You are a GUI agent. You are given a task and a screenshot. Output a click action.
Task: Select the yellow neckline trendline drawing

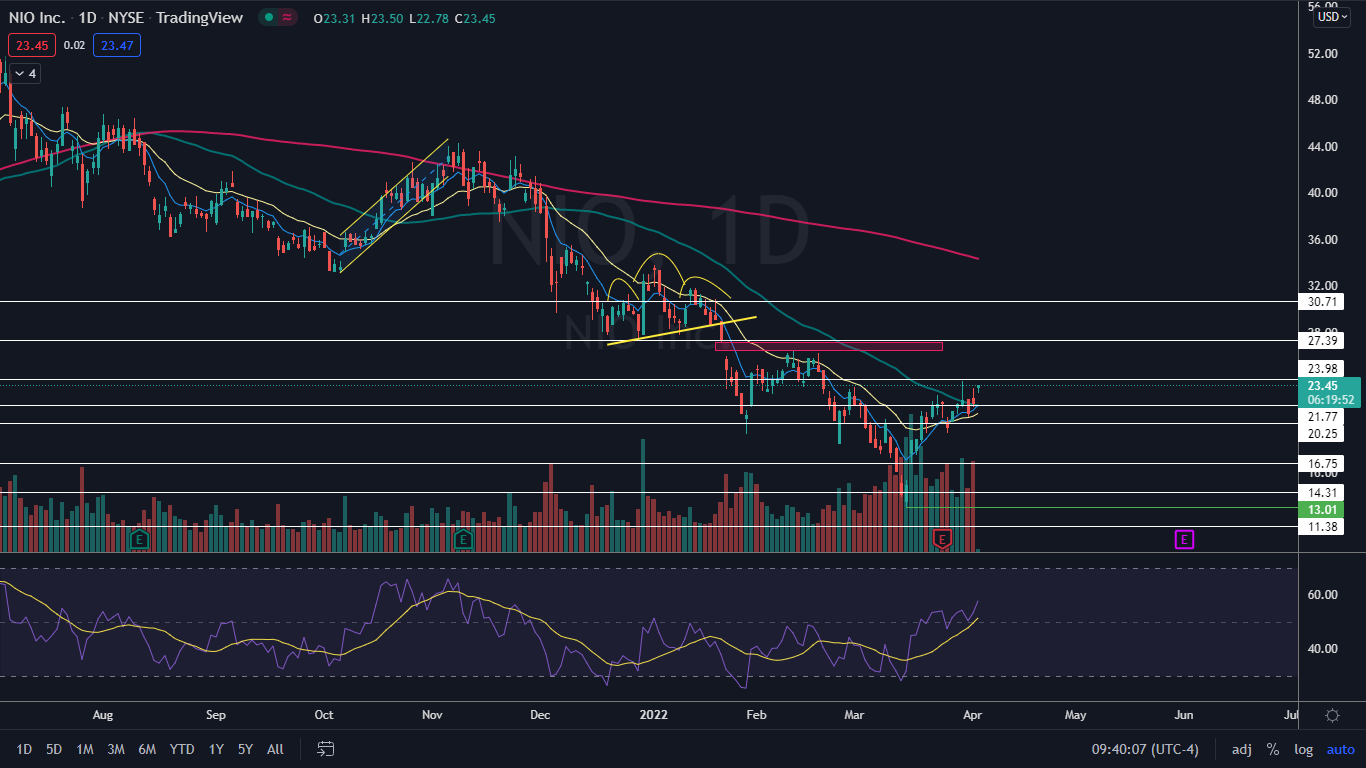pos(682,331)
